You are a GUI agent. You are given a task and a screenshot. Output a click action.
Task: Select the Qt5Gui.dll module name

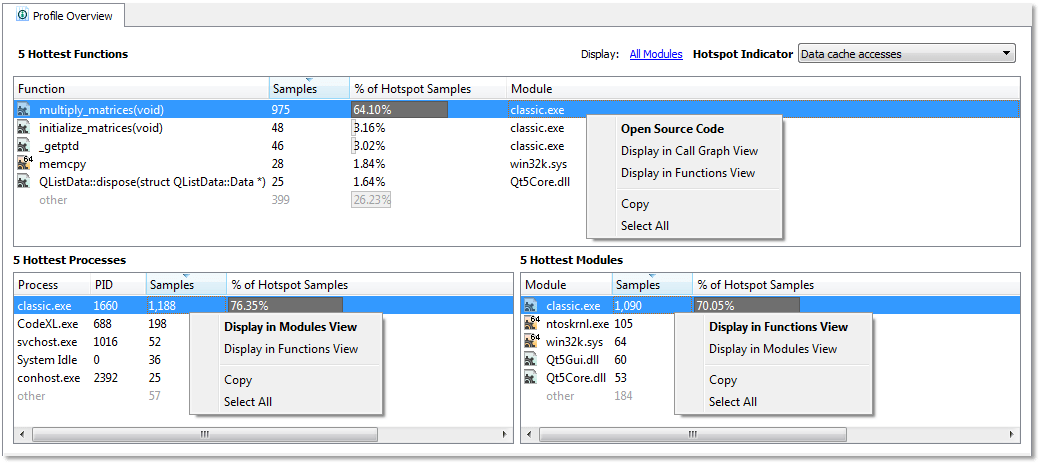click(572, 360)
